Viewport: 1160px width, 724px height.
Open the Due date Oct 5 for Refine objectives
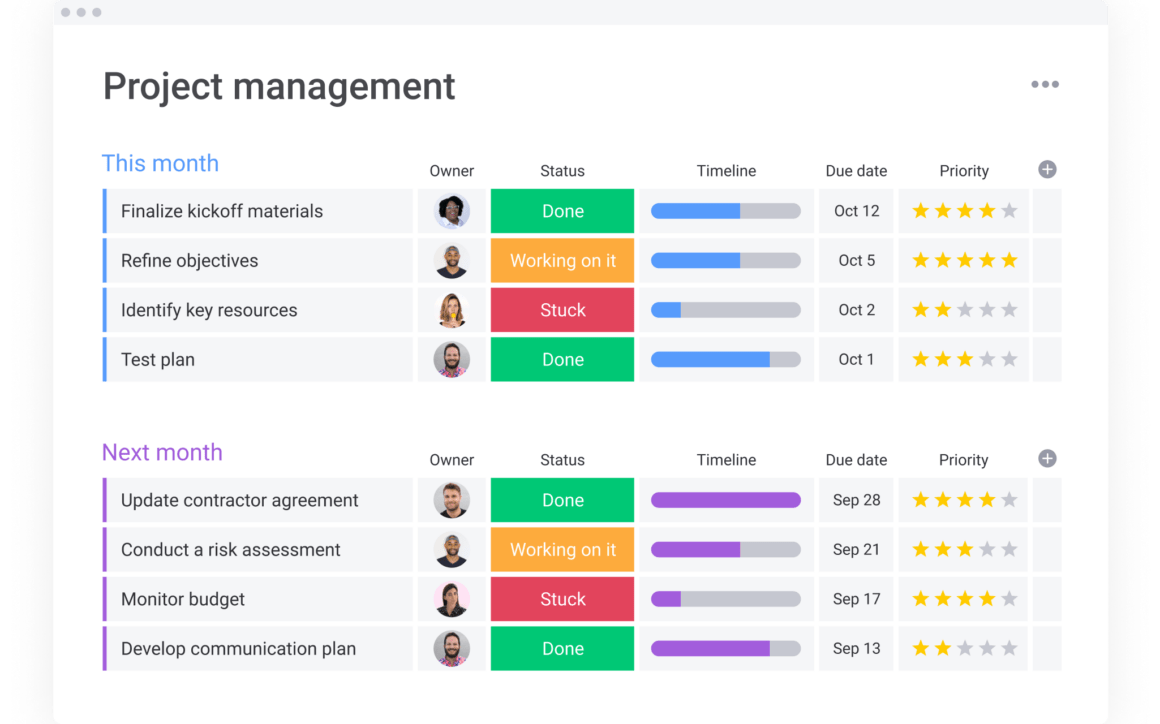coord(856,260)
